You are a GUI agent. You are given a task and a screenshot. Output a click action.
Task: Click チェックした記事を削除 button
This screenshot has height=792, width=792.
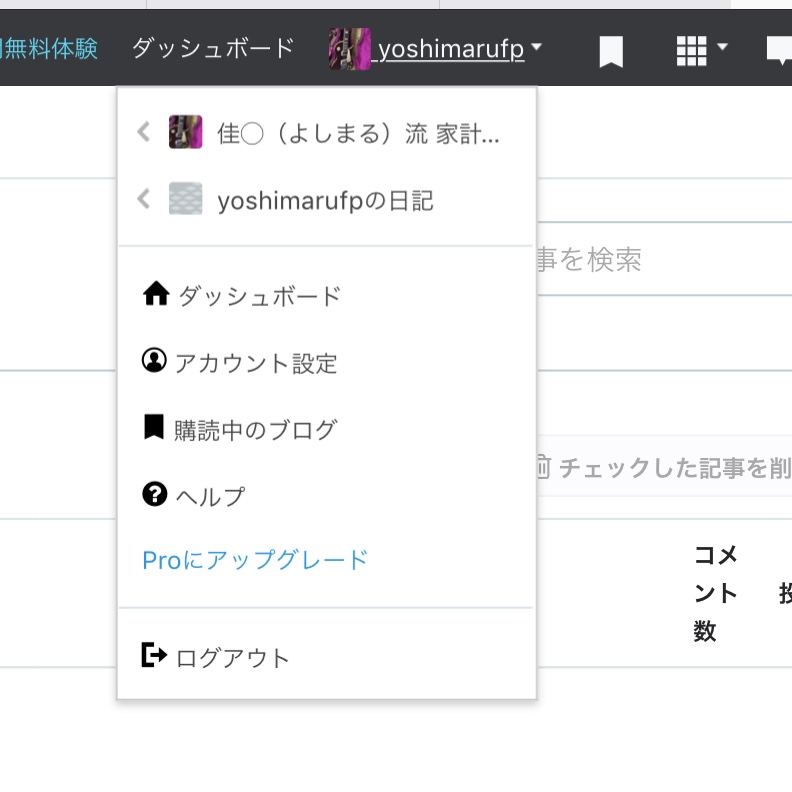(665, 467)
